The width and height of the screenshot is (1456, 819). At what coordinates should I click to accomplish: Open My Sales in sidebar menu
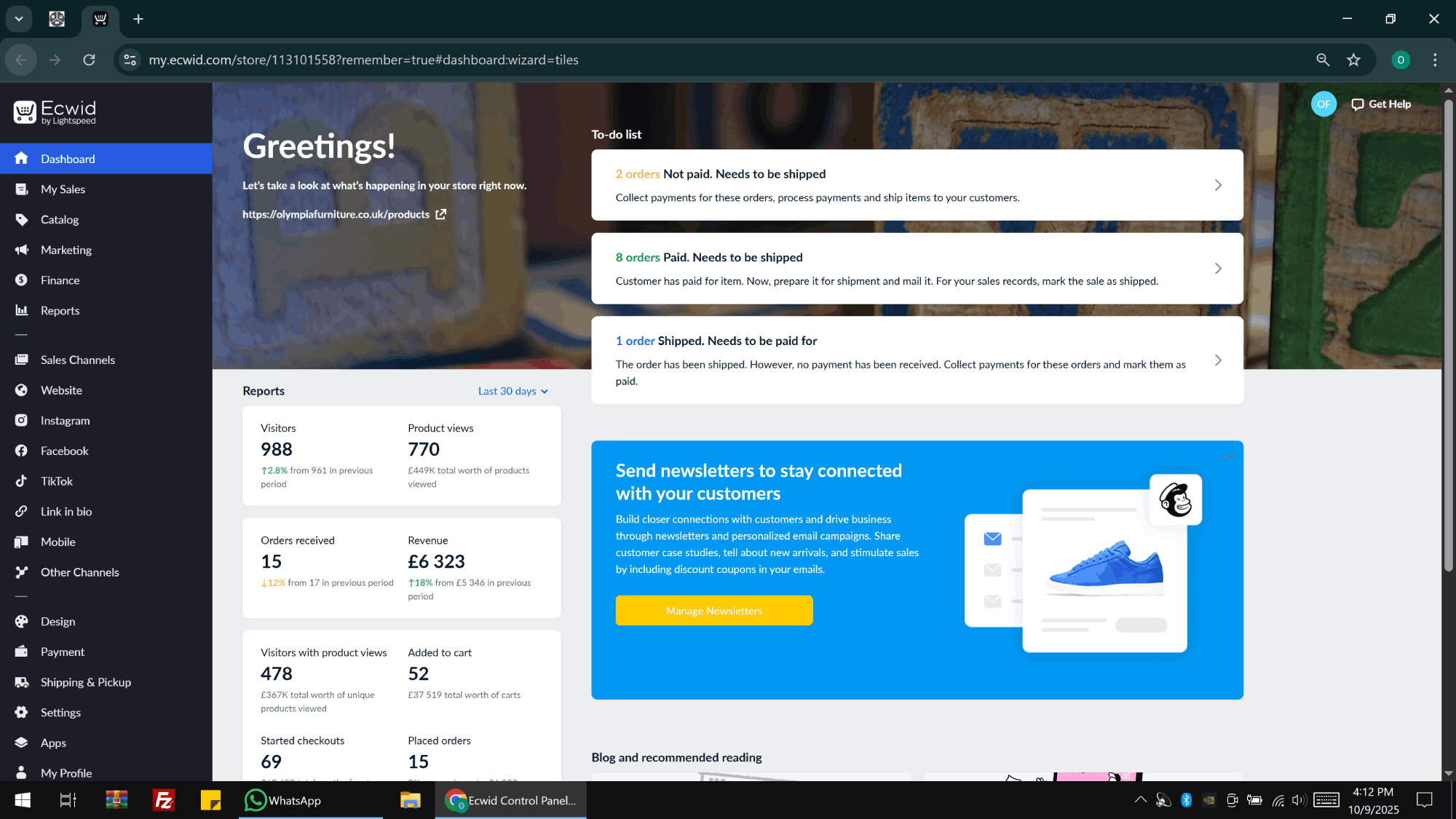[63, 189]
